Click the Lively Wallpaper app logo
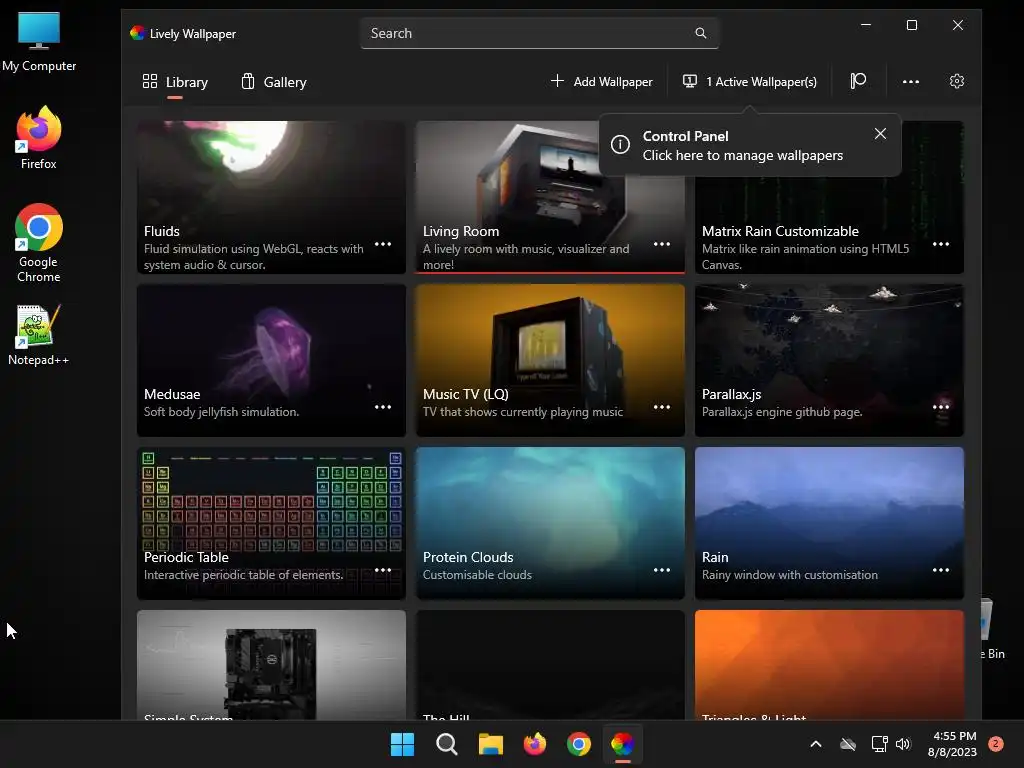The width and height of the screenshot is (1024, 768). (x=137, y=33)
